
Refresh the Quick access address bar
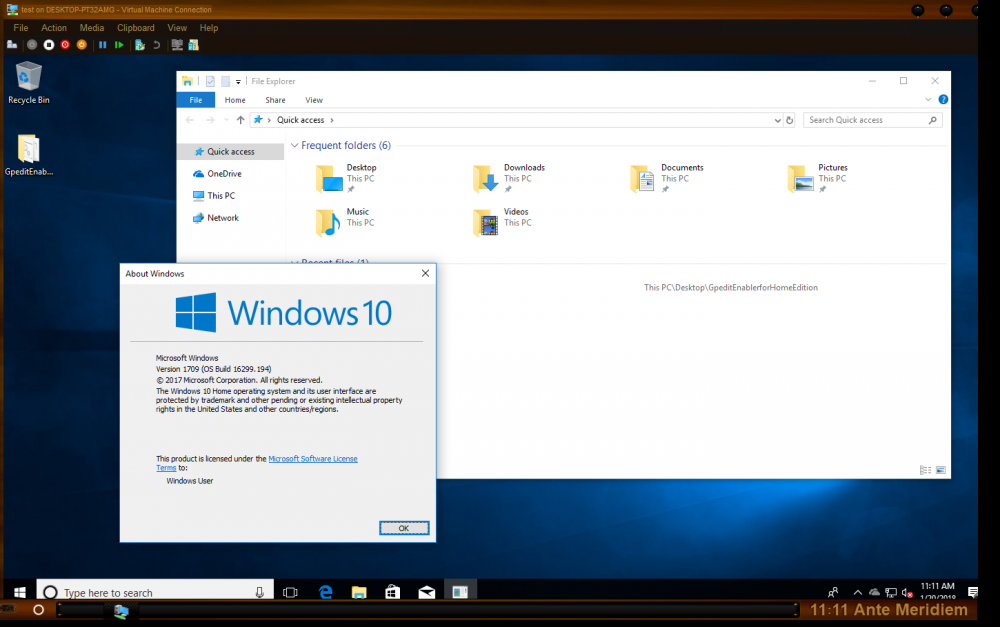[x=790, y=120]
